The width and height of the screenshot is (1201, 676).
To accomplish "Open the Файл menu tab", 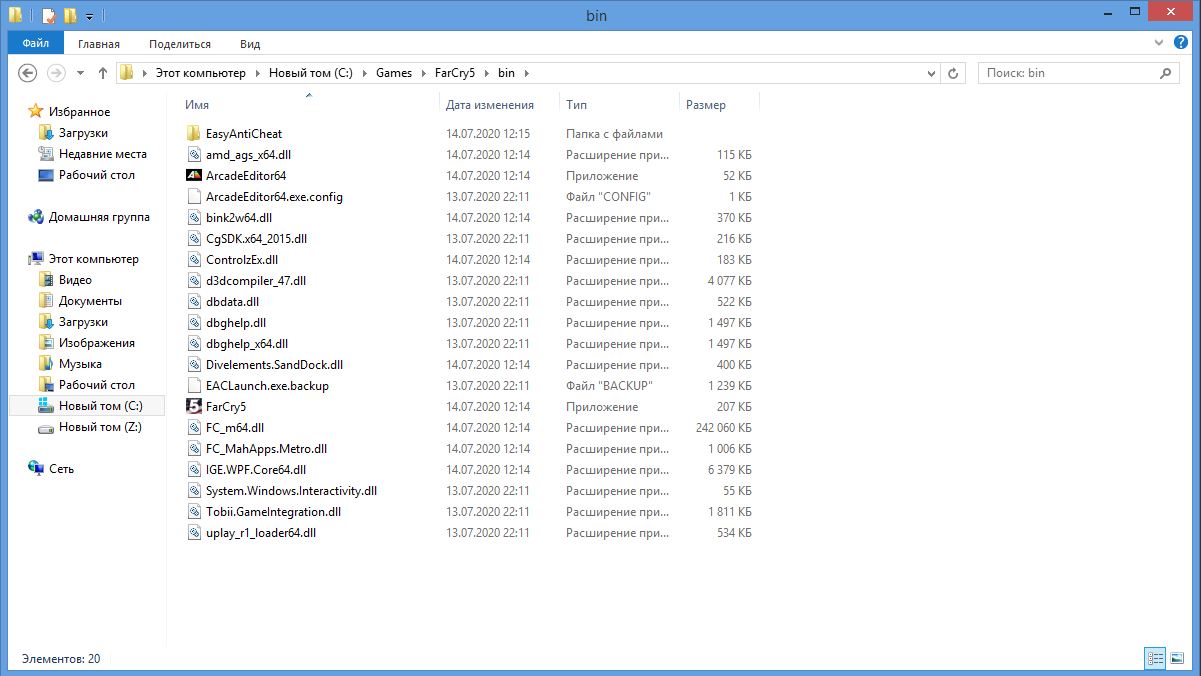I will click(36, 44).
